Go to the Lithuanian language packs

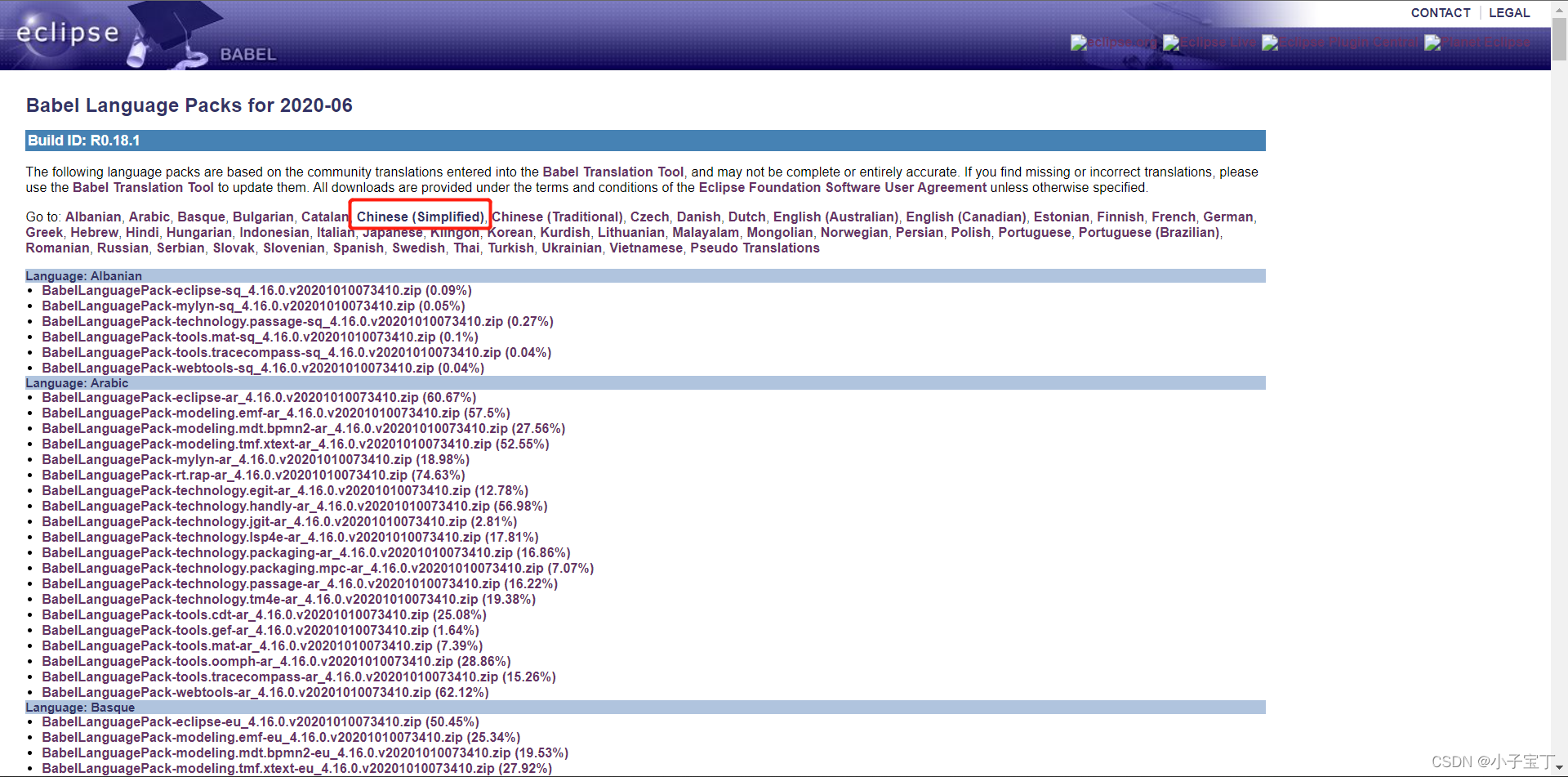pos(631,232)
